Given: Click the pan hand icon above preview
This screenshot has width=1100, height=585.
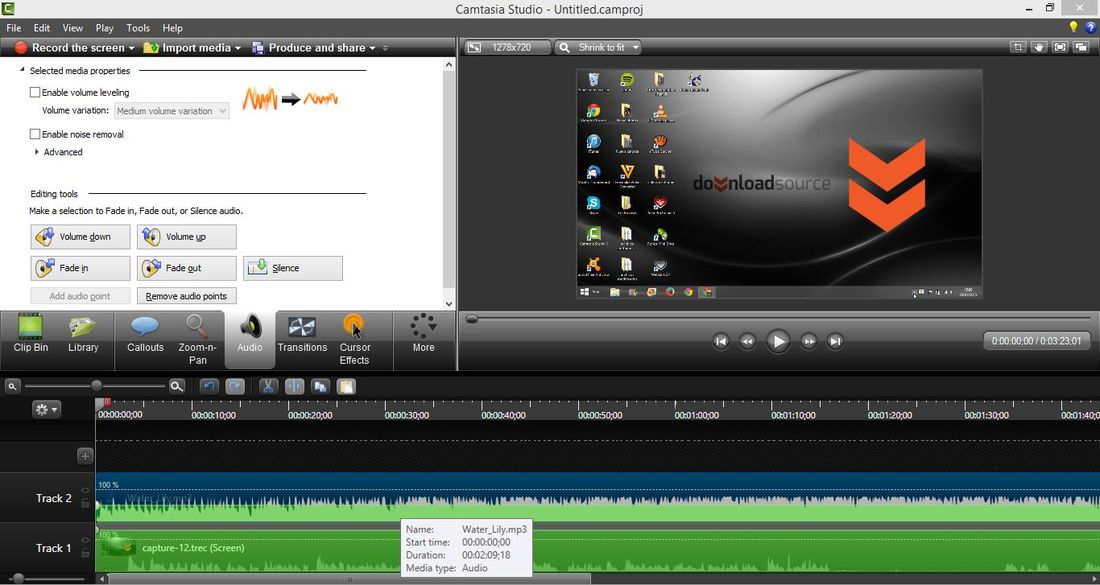Looking at the screenshot, I should click(1038, 47).
